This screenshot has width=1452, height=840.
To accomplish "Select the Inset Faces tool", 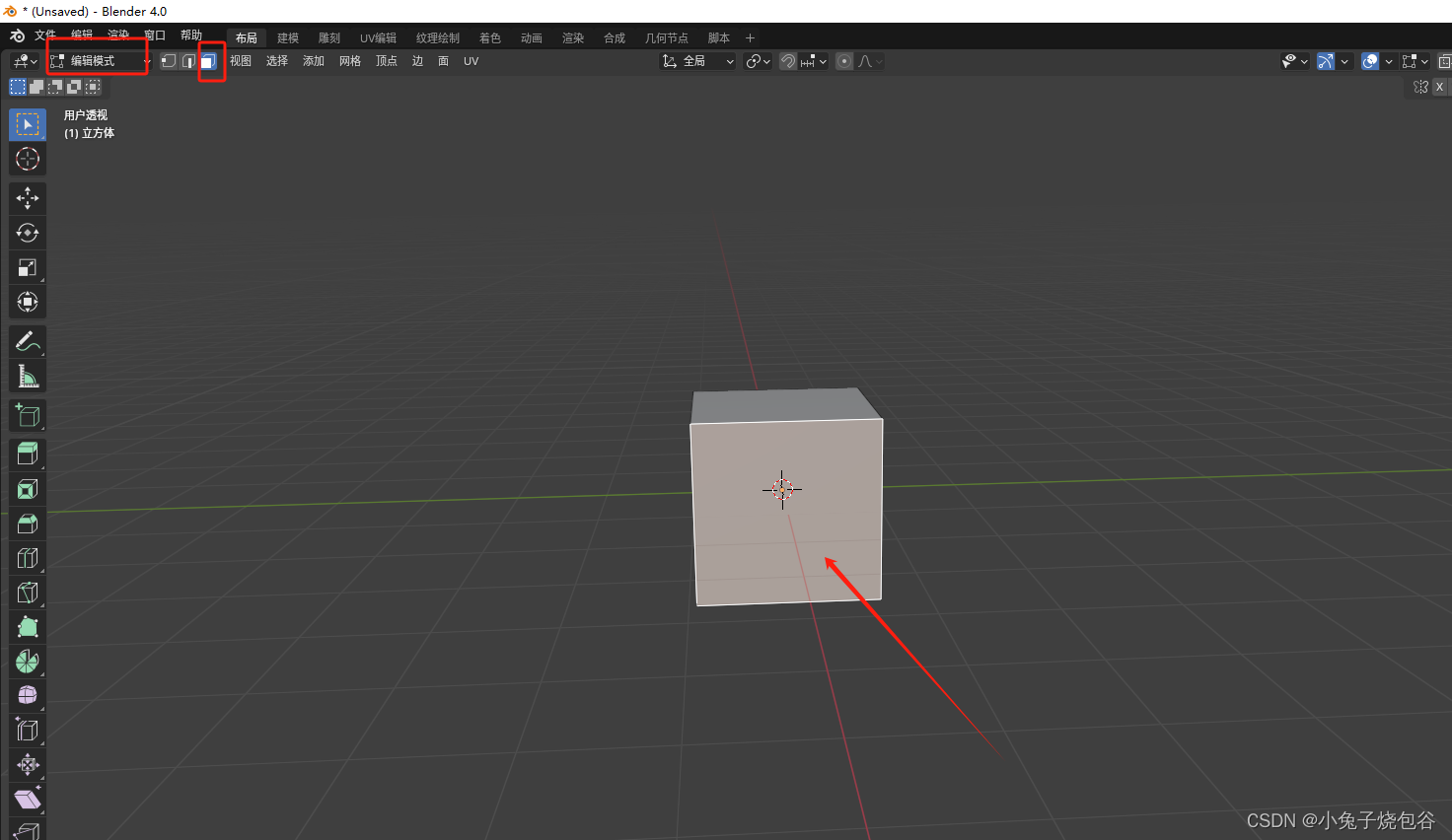I will coord(28,489).
